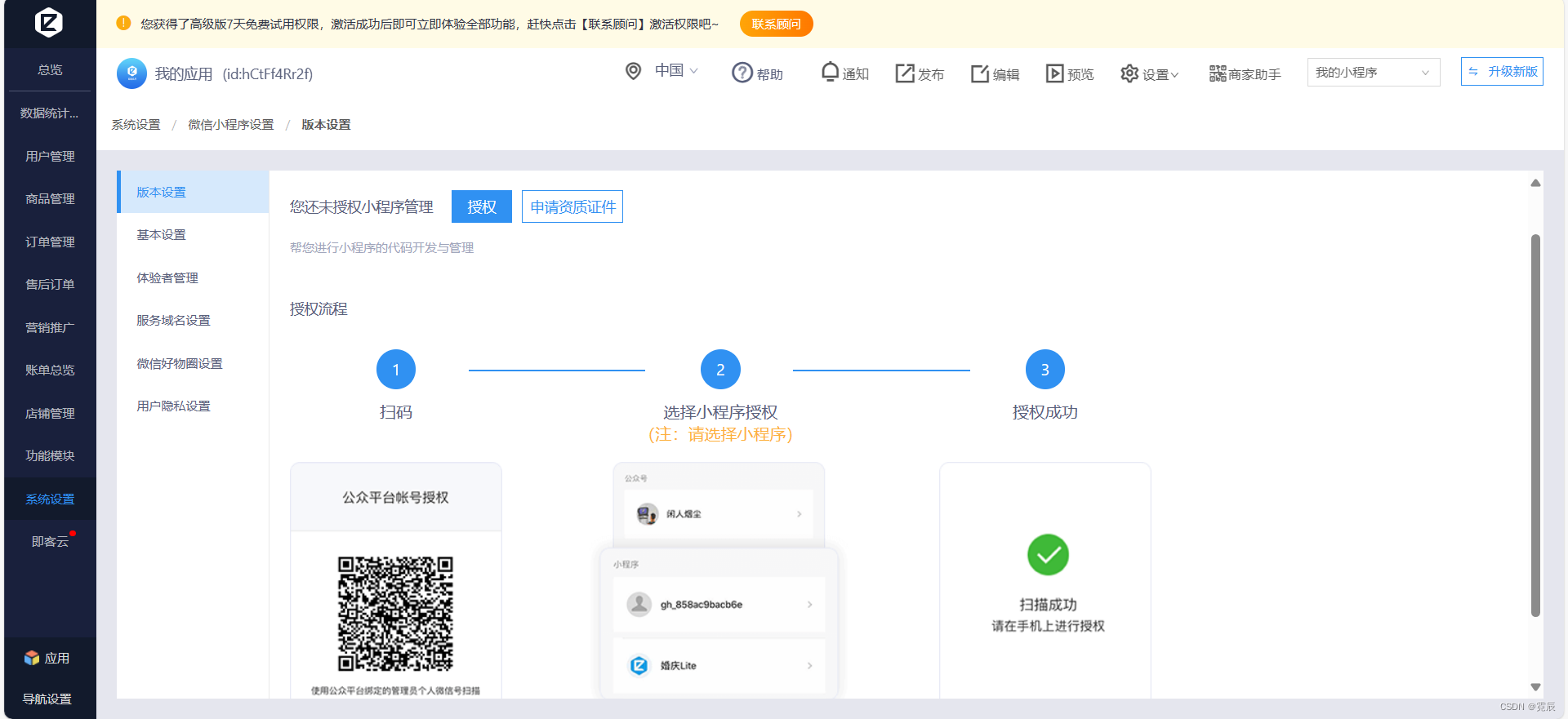Screen dimensions: 1568x719
Task: Open 帮助 via the question mark icon
Action: (742, 73)
